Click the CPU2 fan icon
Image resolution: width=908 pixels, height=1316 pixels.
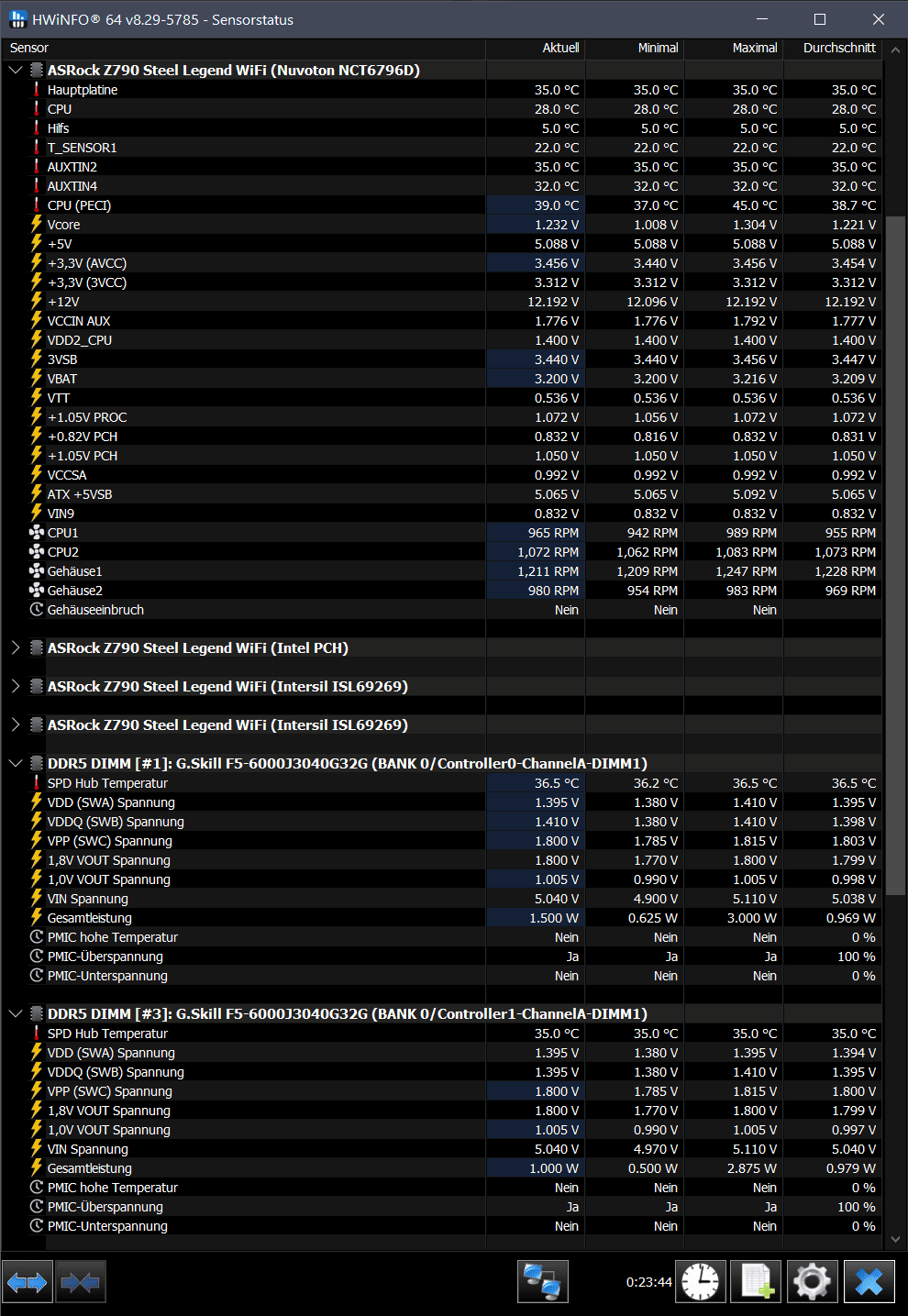37,552
